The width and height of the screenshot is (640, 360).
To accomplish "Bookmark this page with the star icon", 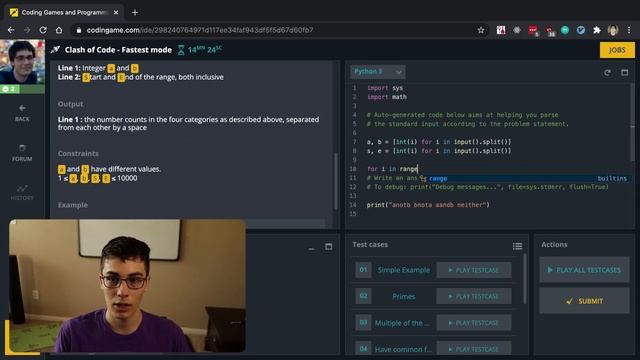I will [481, 30].
